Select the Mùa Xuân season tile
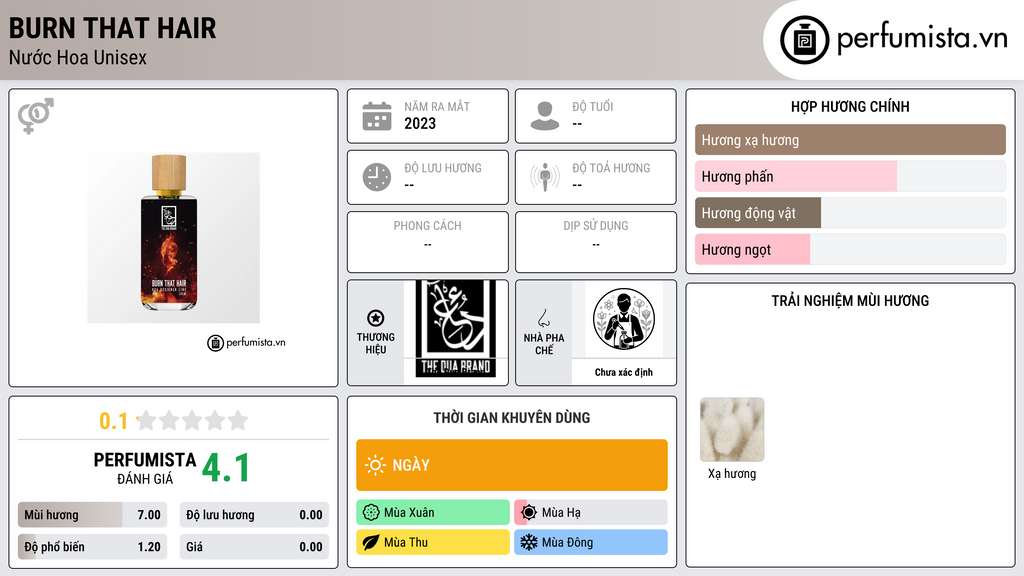 coord(433,513)
